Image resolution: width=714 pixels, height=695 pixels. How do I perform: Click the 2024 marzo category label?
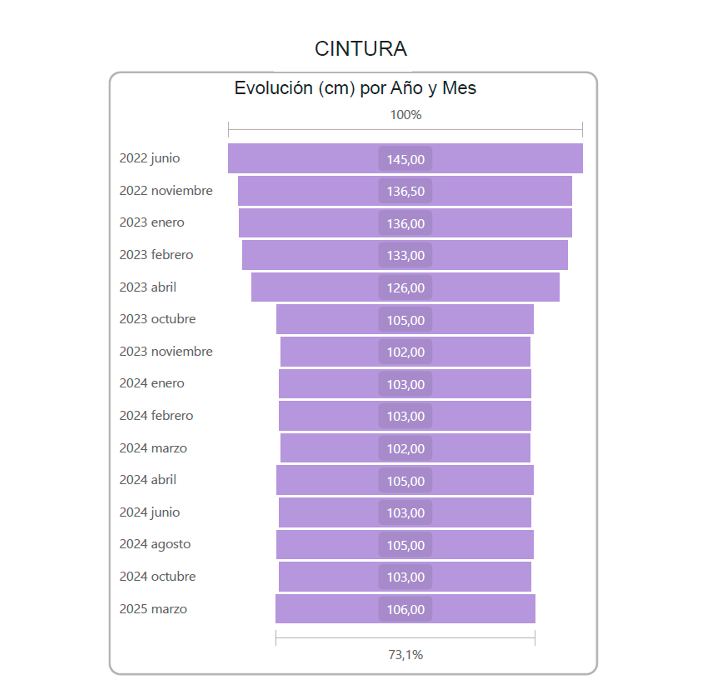pyautogui.click(x=153, y=448)
